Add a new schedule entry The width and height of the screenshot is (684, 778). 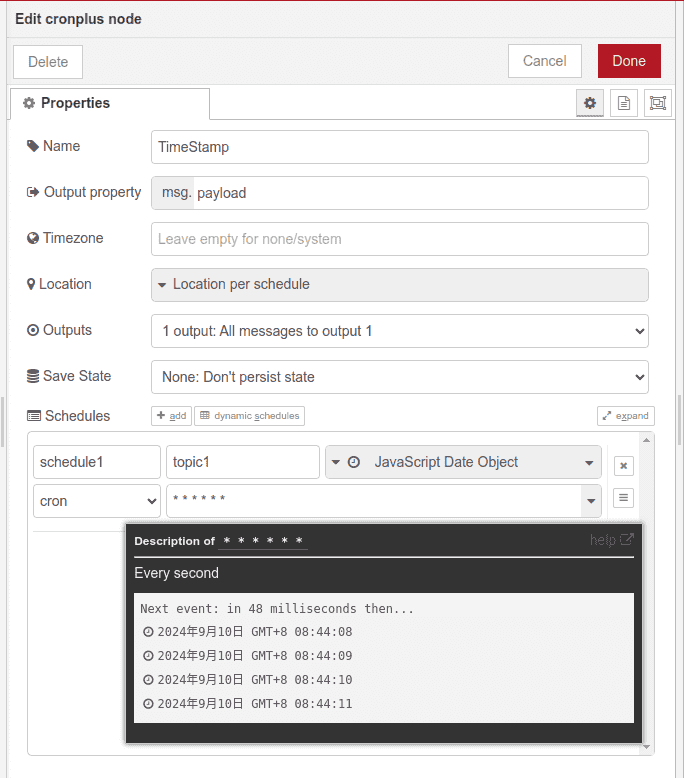tap(171, 416)
